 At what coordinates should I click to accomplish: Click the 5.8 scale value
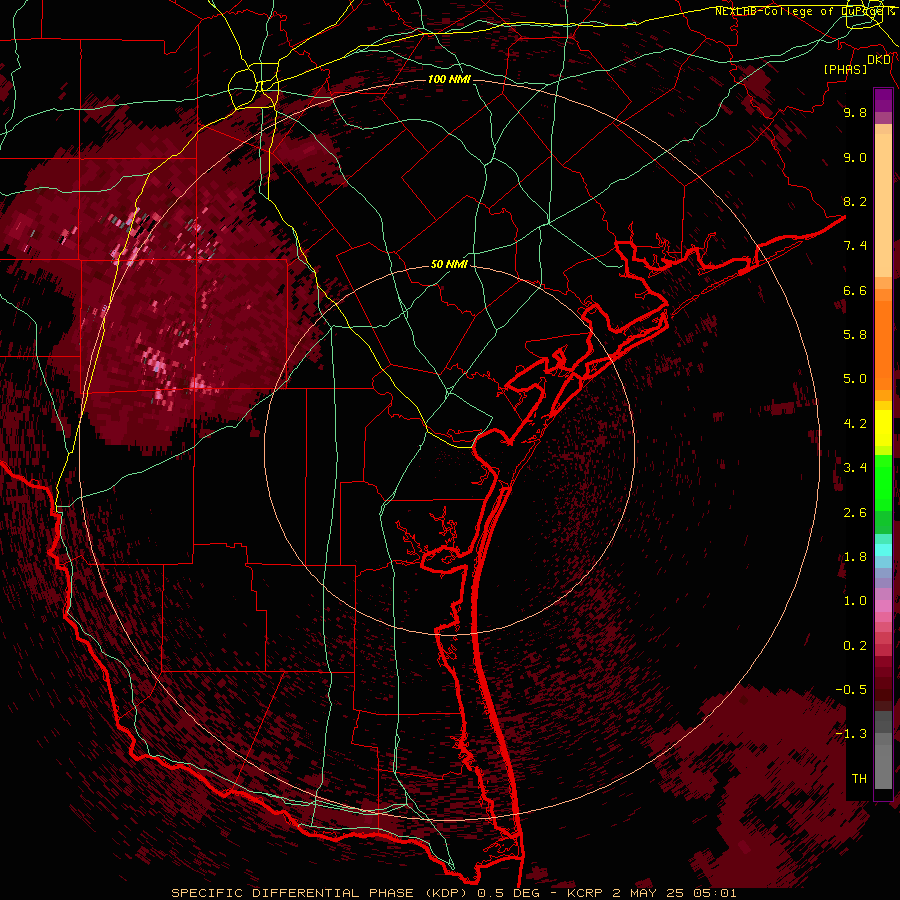tap(855, 335)
